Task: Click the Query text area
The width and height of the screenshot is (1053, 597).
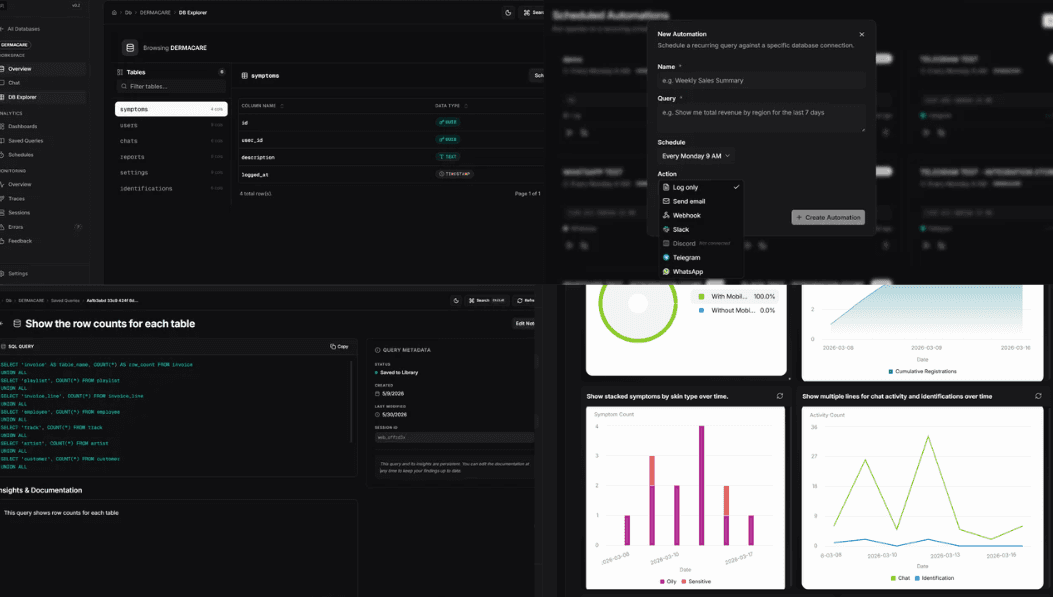Action: 761,118
